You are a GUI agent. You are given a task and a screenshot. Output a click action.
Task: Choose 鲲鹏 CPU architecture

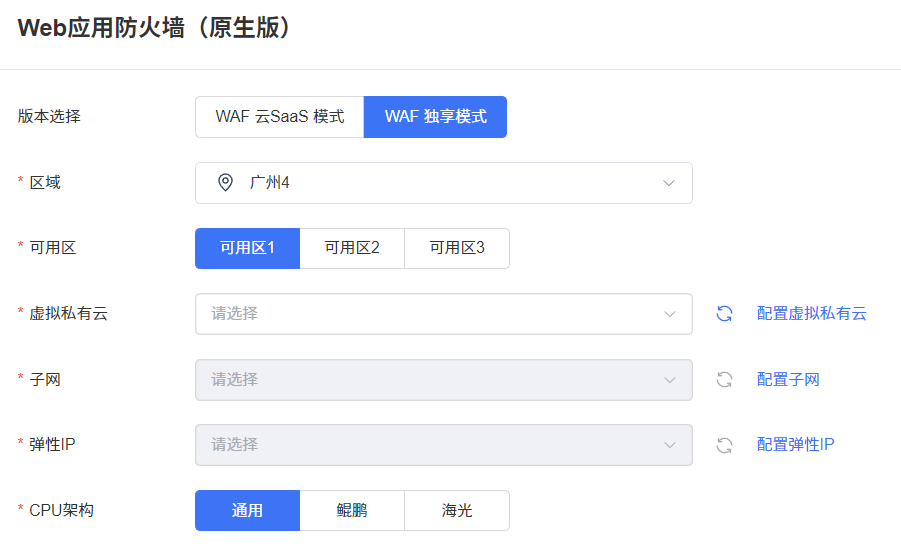point(352,510)
